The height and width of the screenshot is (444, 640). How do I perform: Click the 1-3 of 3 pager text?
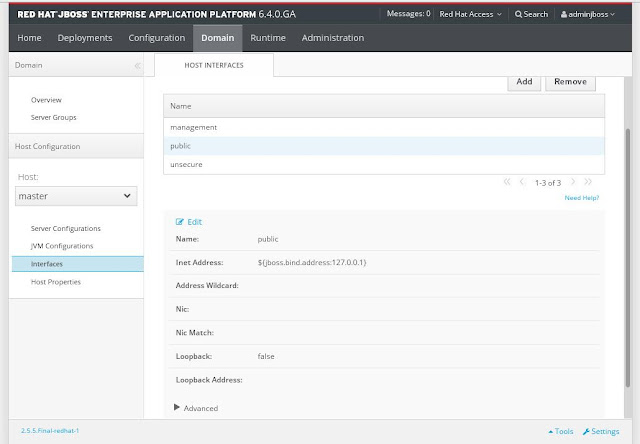pyautogui.click(x=548, y=183)
